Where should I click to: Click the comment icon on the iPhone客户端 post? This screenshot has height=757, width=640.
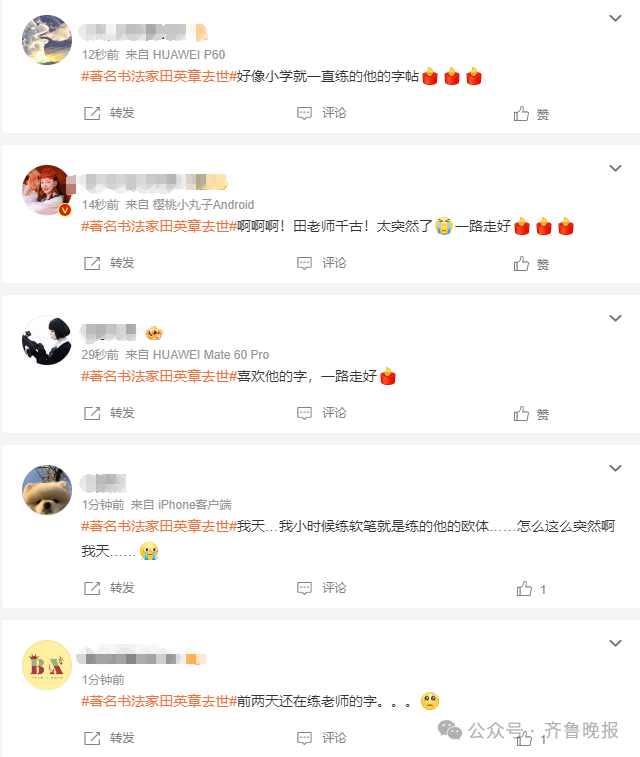pyautogui.click(x=304, y=589)
